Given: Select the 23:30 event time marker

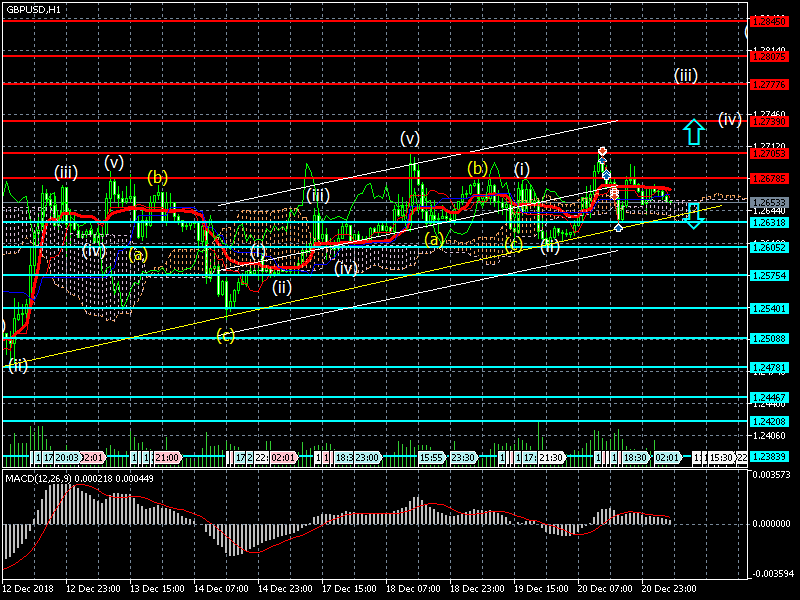Looking at the screenshot, I should point(462,457).
